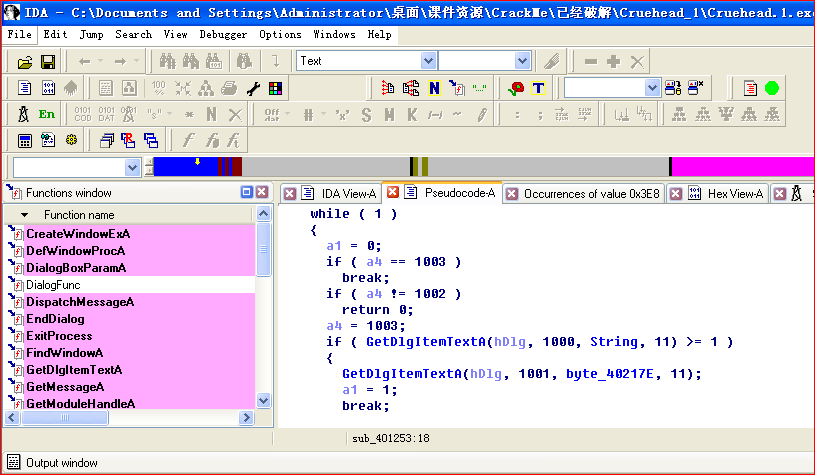Viewport: 815px width, 475px height.
Task: Open the disassembly view document icon
Action: point(24,88)
